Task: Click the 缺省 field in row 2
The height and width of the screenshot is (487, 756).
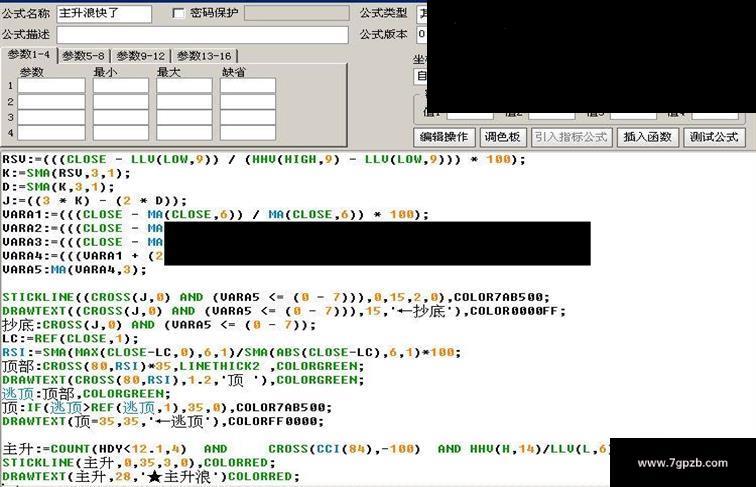Action: click(x=248, y=101)
